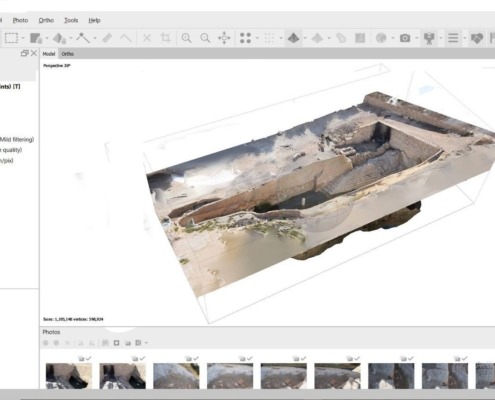This screenshot has width=495, height=400.
Task: Select the Draw Shape tool
Action: (59, 38)
